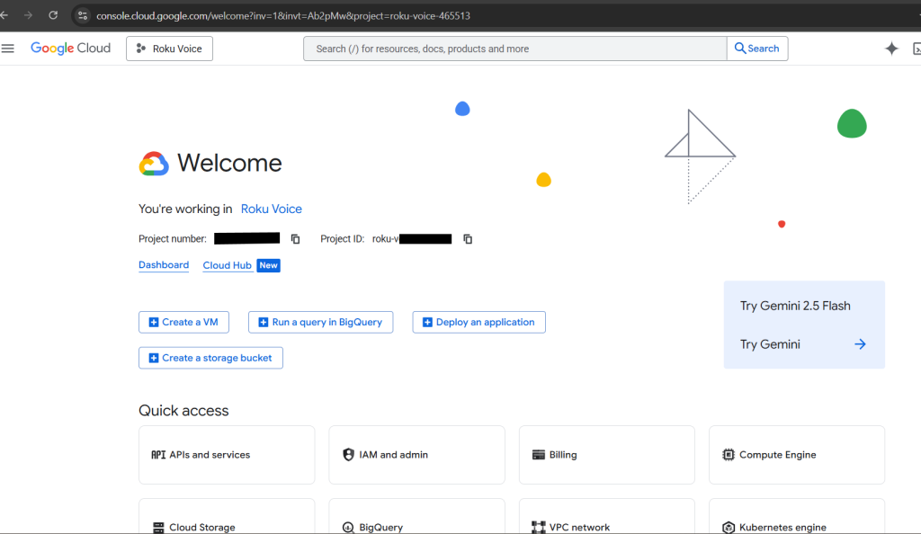Open Billing quick access card
Viewport: 921px width, 534px height.
[607, 455]
